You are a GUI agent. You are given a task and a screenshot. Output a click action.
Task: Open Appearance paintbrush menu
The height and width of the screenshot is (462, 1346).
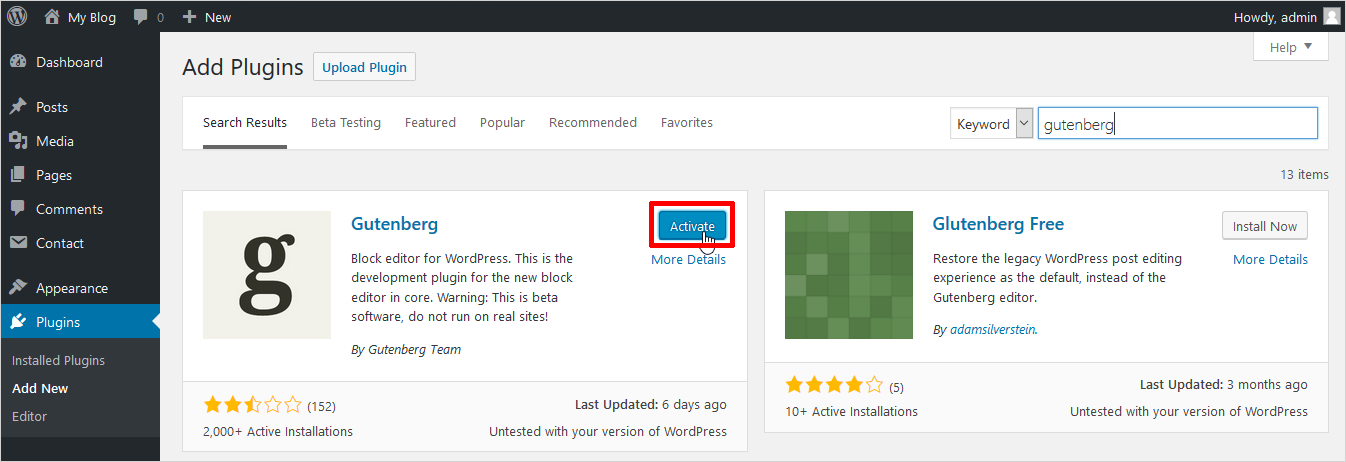[x=18, y=288]
